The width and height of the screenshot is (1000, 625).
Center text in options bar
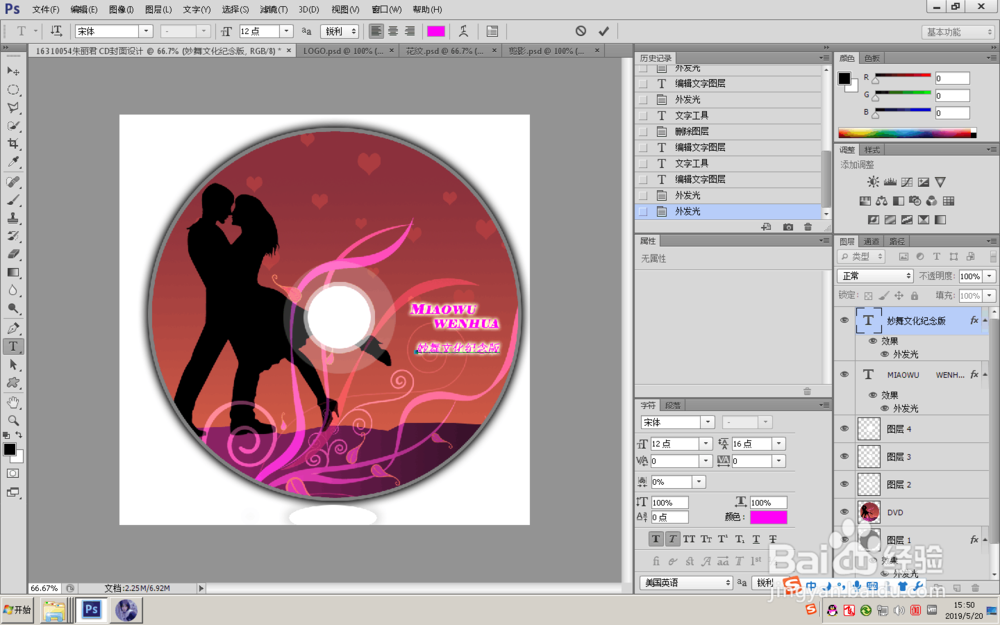(x=393, y=31)
